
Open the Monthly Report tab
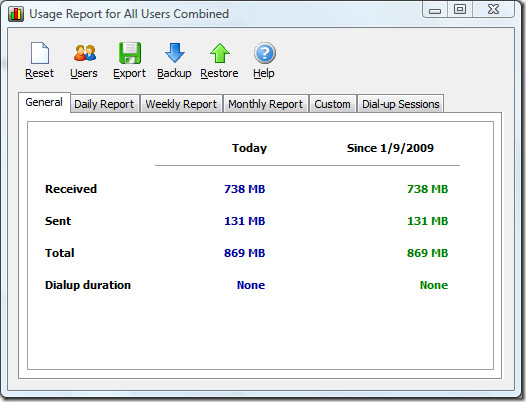[266, 104]
